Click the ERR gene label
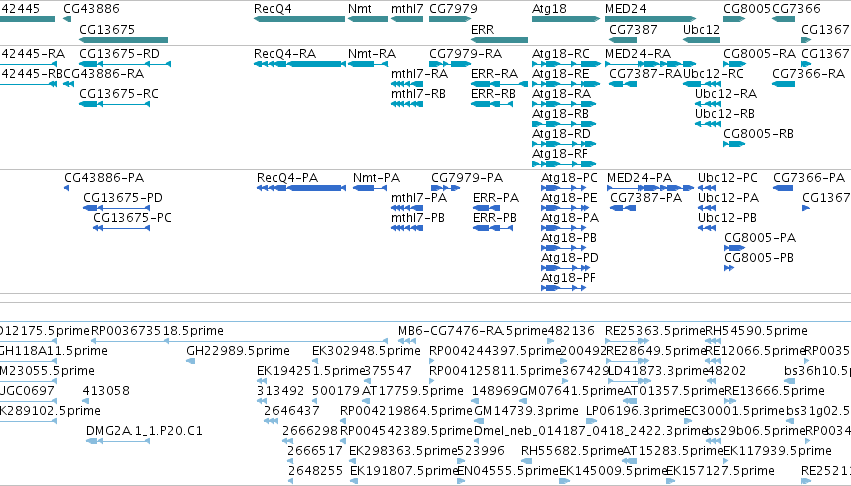Screen dimensions: 851x486 click(482, 29)
